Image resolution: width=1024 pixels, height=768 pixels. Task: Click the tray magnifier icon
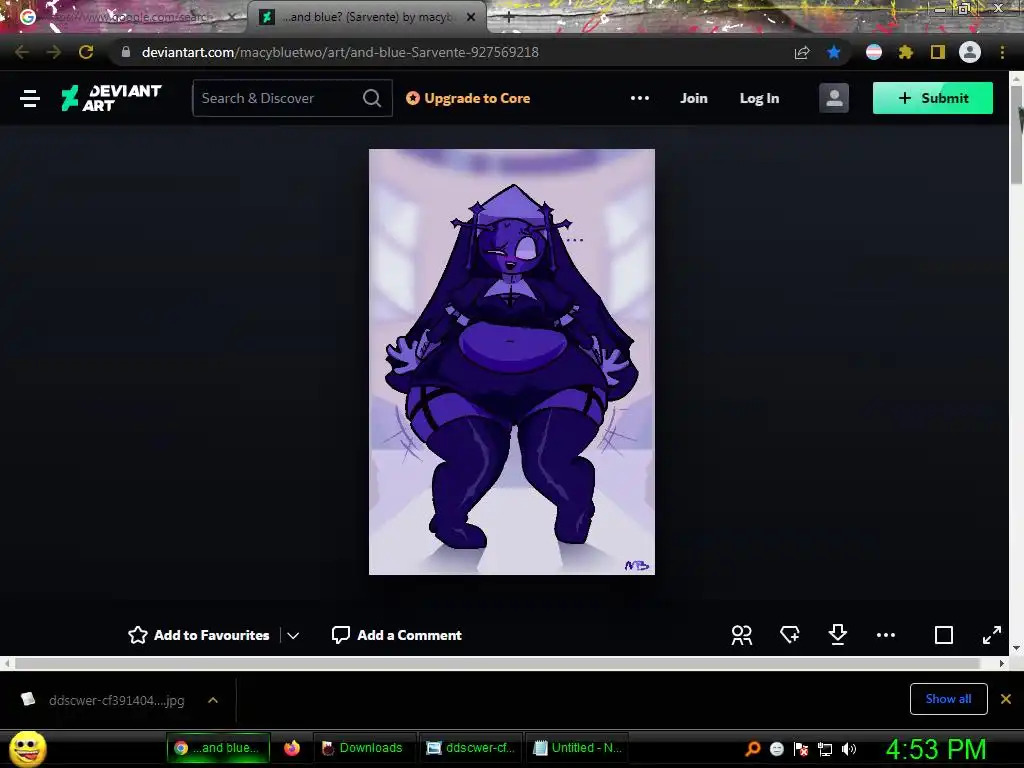(752, 748)
